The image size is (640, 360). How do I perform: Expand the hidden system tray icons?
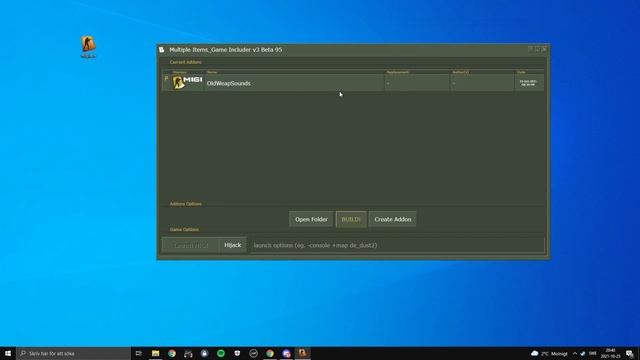(x=575, y=353)
